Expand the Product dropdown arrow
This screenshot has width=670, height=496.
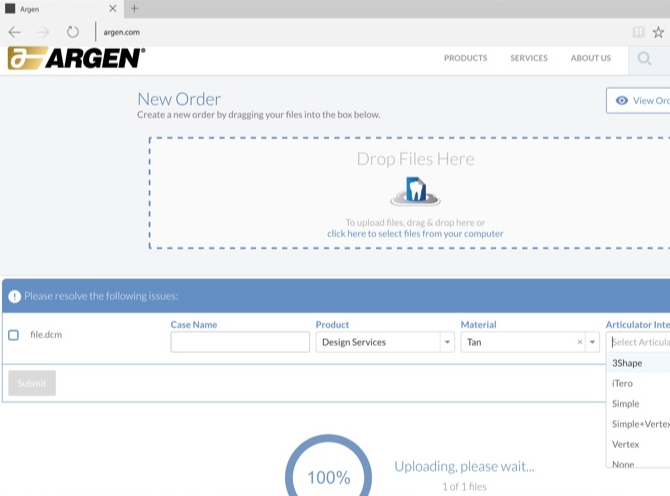(447, 342)
